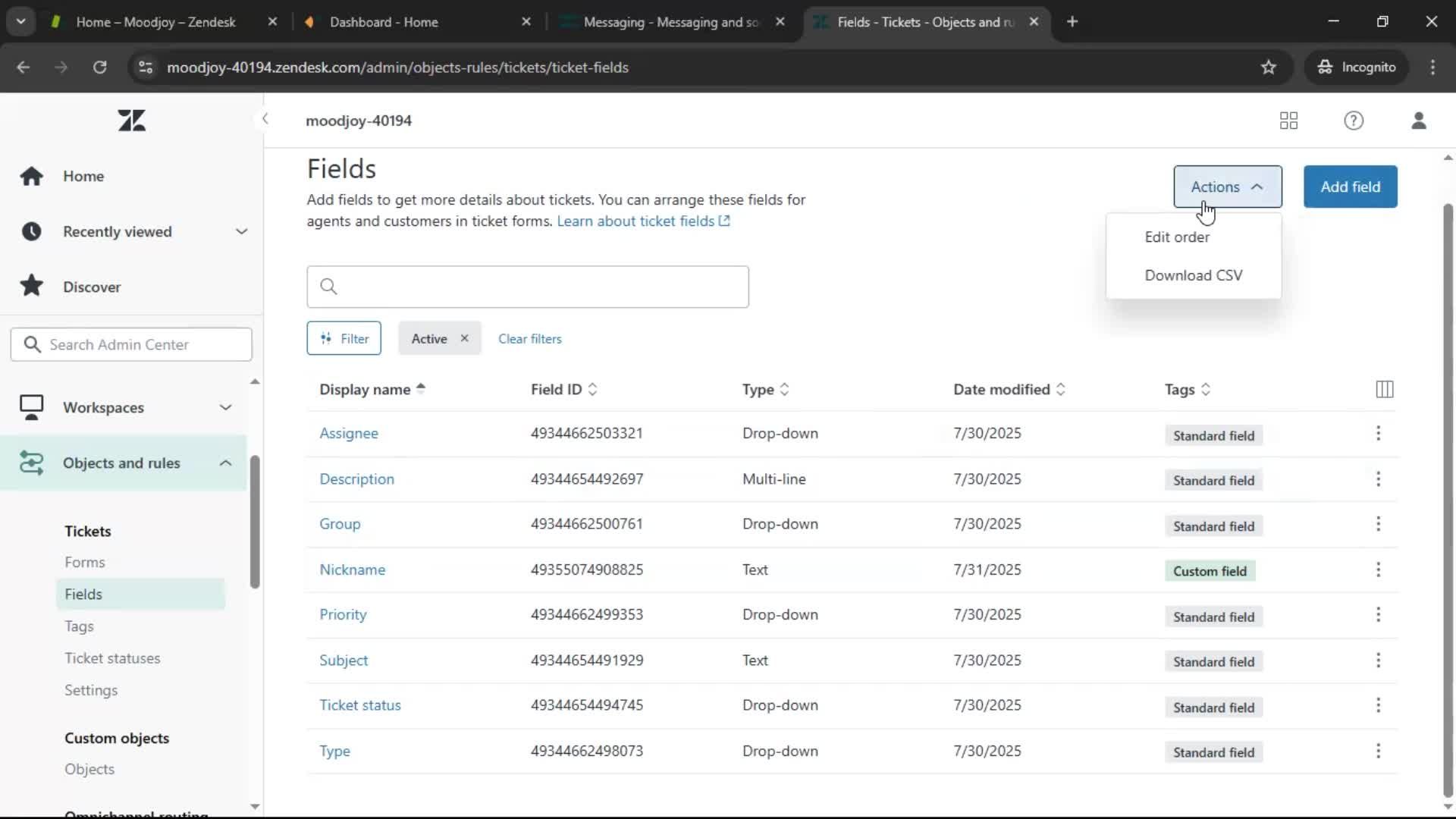
Task: Open the Assignee field link
Action: pyautogui.click(x=348, y=433)
